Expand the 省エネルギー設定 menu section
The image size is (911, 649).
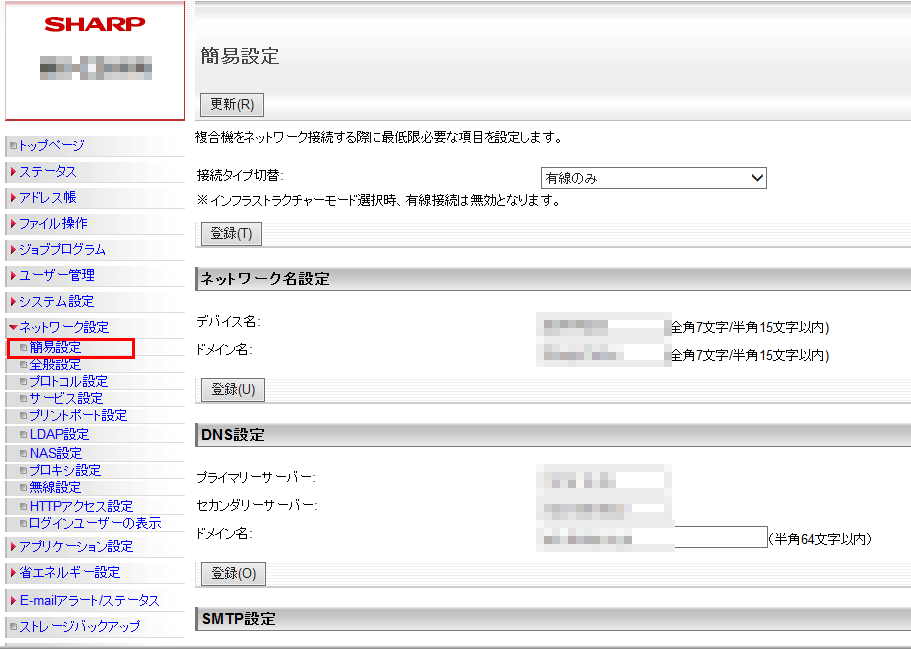tap(69, 572)
